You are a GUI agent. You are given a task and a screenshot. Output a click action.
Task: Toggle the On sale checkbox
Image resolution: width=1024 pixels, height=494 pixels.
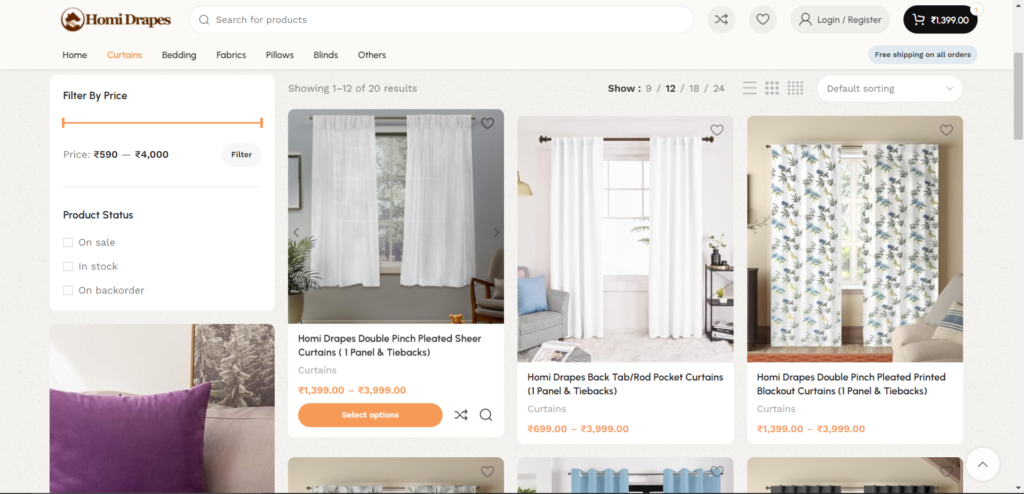(x=68, y=242)
